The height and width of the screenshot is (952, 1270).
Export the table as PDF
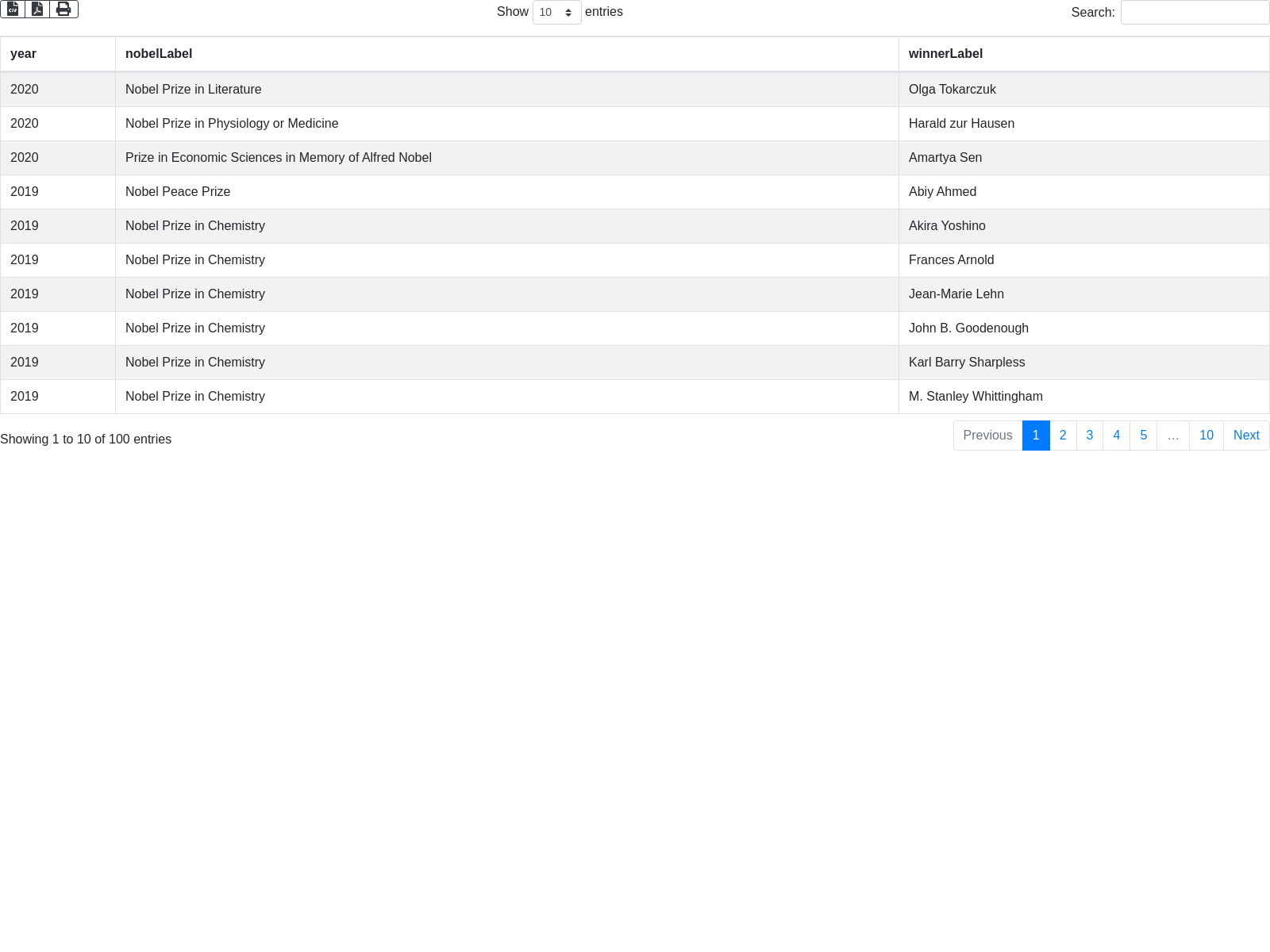coord(37,9)
